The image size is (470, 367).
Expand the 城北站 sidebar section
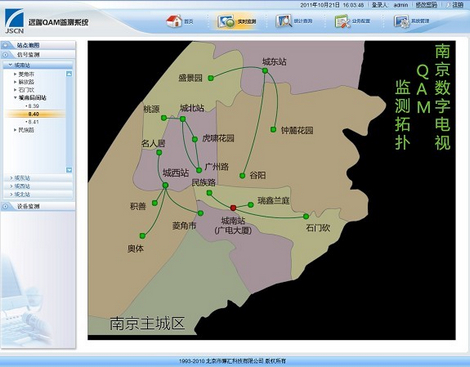click(x=38, y=194)
